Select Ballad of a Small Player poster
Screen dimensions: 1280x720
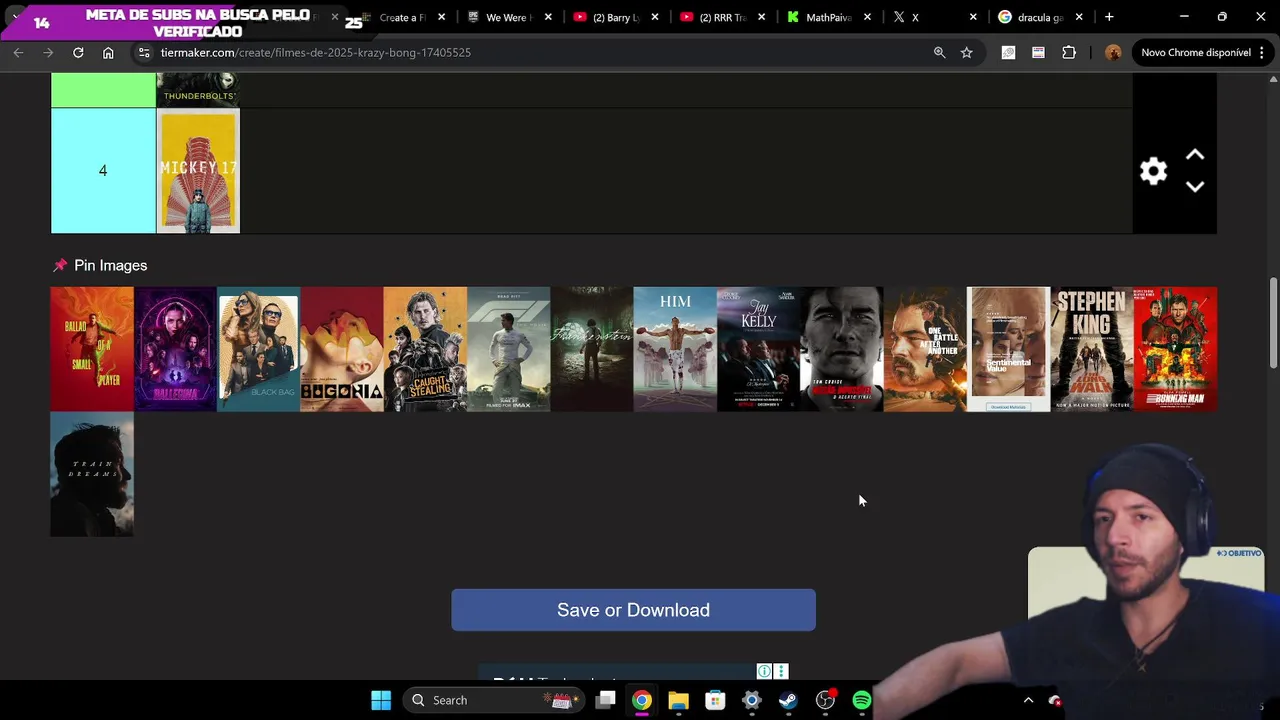click(92, 349)
